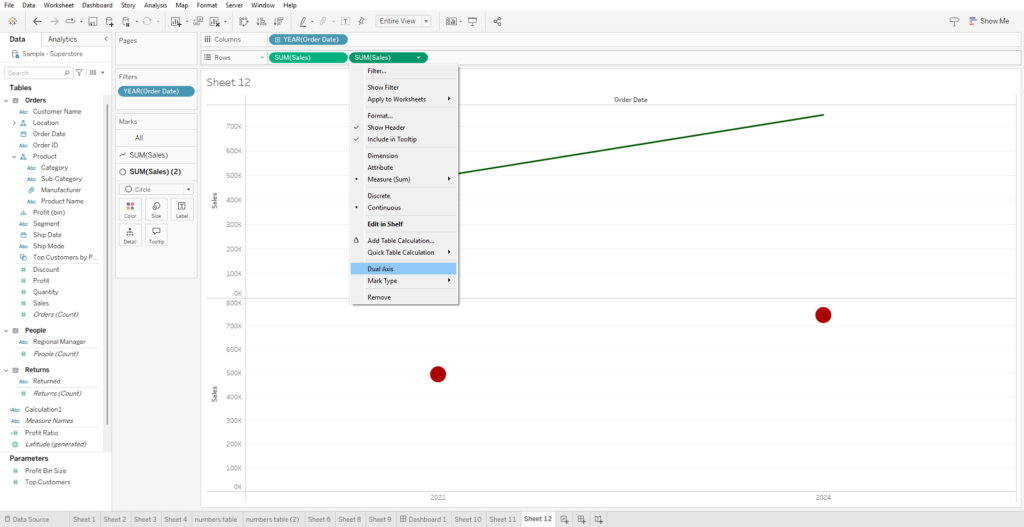Click the view mode dropdown next to Search
The image size is (1024, 527).
click(97, 72)
